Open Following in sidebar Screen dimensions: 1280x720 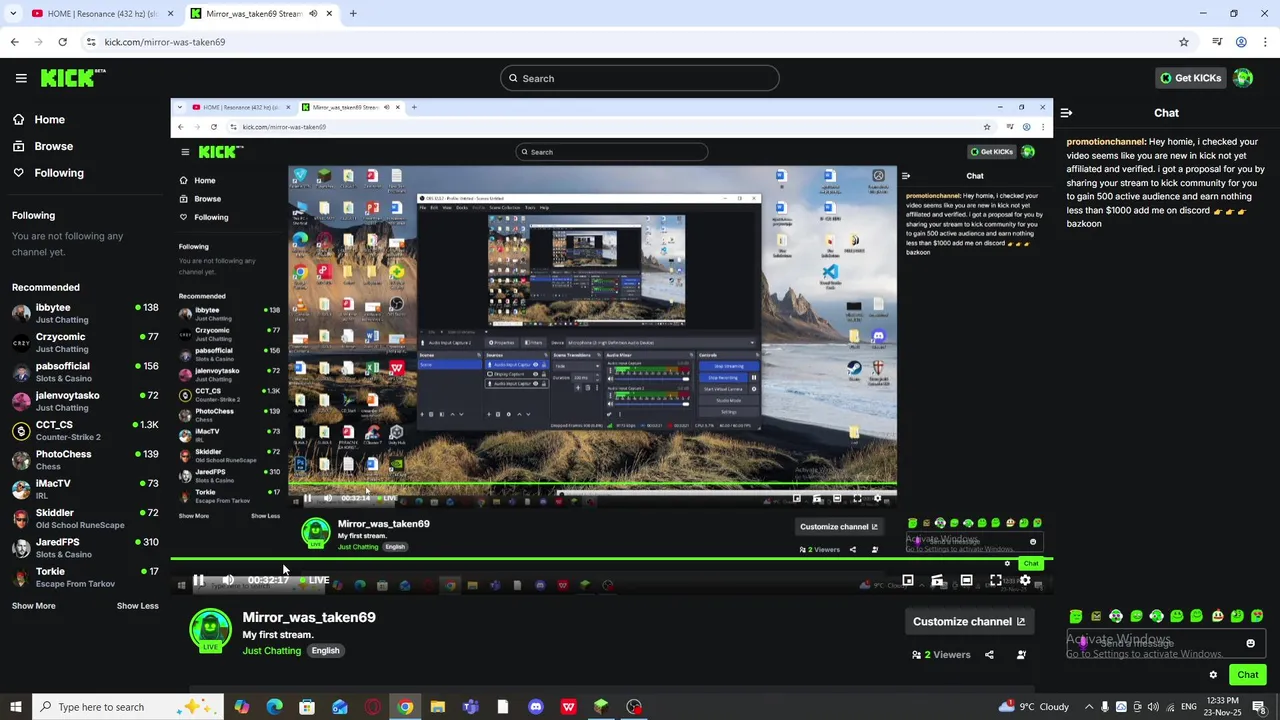pos(47,173)
